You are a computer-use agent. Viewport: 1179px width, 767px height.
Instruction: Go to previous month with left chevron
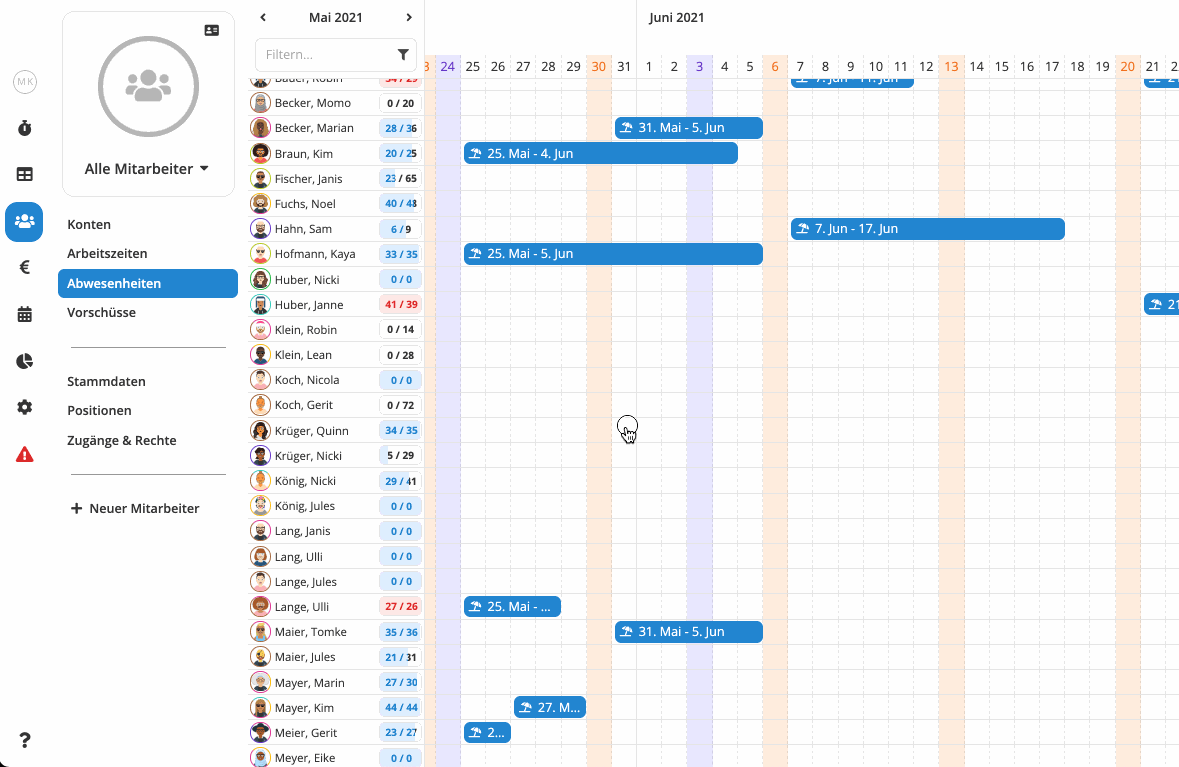point(263,17)
